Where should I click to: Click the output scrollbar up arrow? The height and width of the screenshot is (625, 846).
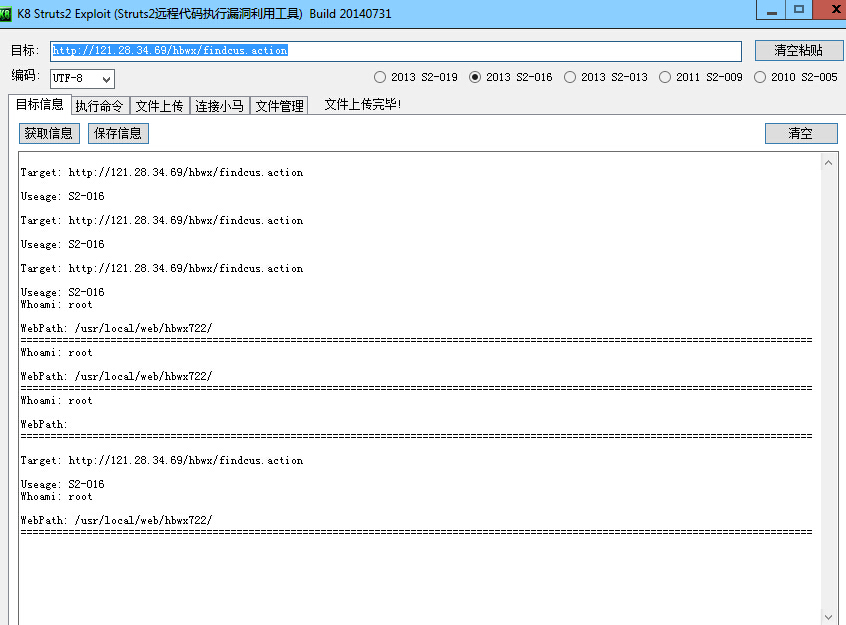[x=828, y=162]
